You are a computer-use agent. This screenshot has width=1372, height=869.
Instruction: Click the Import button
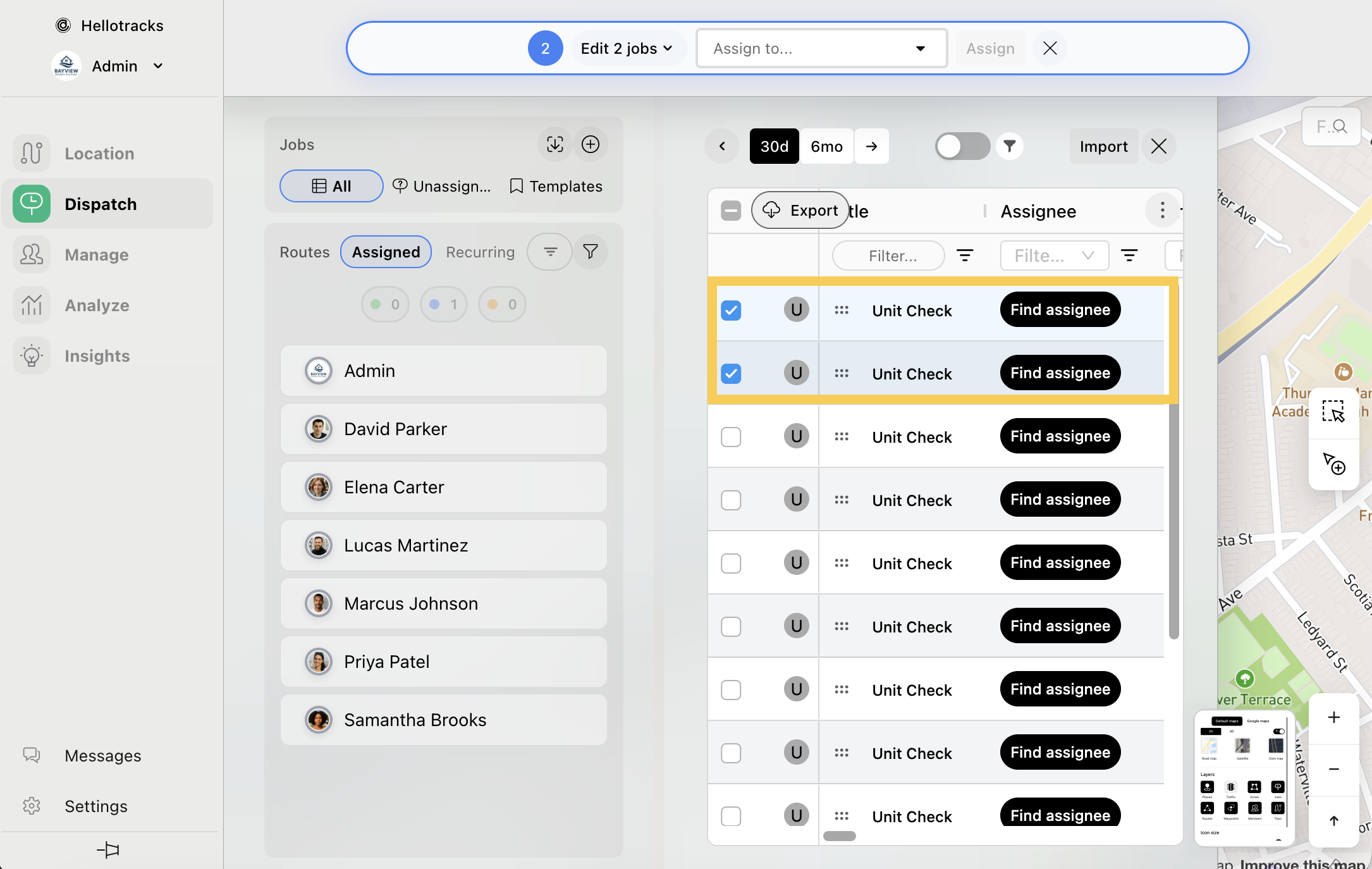tap(1103, 146)
